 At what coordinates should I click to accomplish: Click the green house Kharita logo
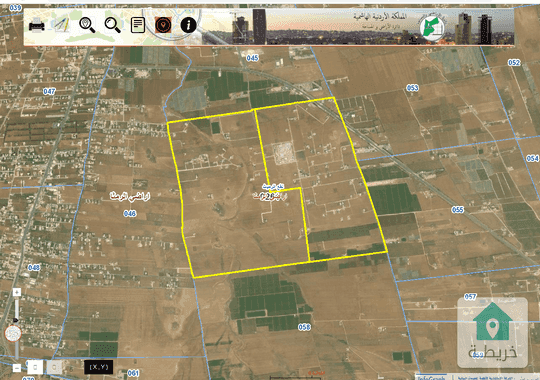(x=492, y=333)
